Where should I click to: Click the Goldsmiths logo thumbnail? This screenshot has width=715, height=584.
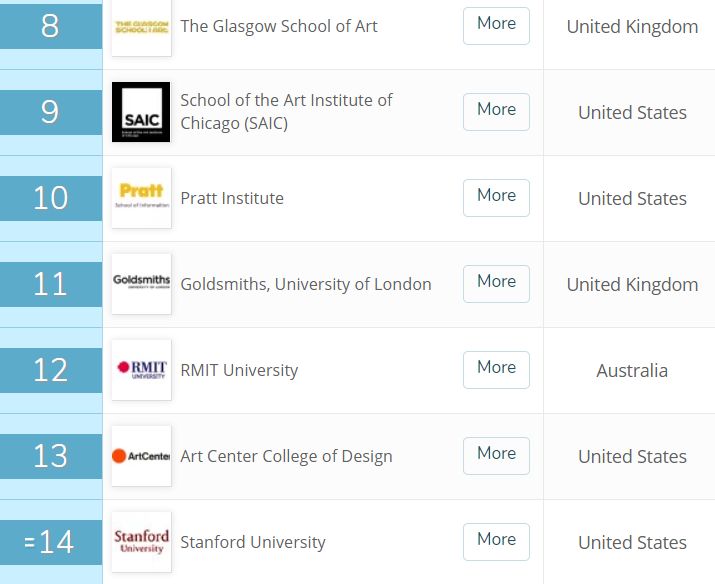pyautogui.click(x=141, y=284)
